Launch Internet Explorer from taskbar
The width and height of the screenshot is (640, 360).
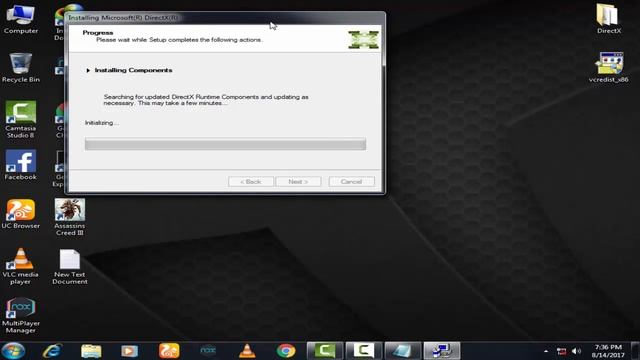tap(52, 351)
